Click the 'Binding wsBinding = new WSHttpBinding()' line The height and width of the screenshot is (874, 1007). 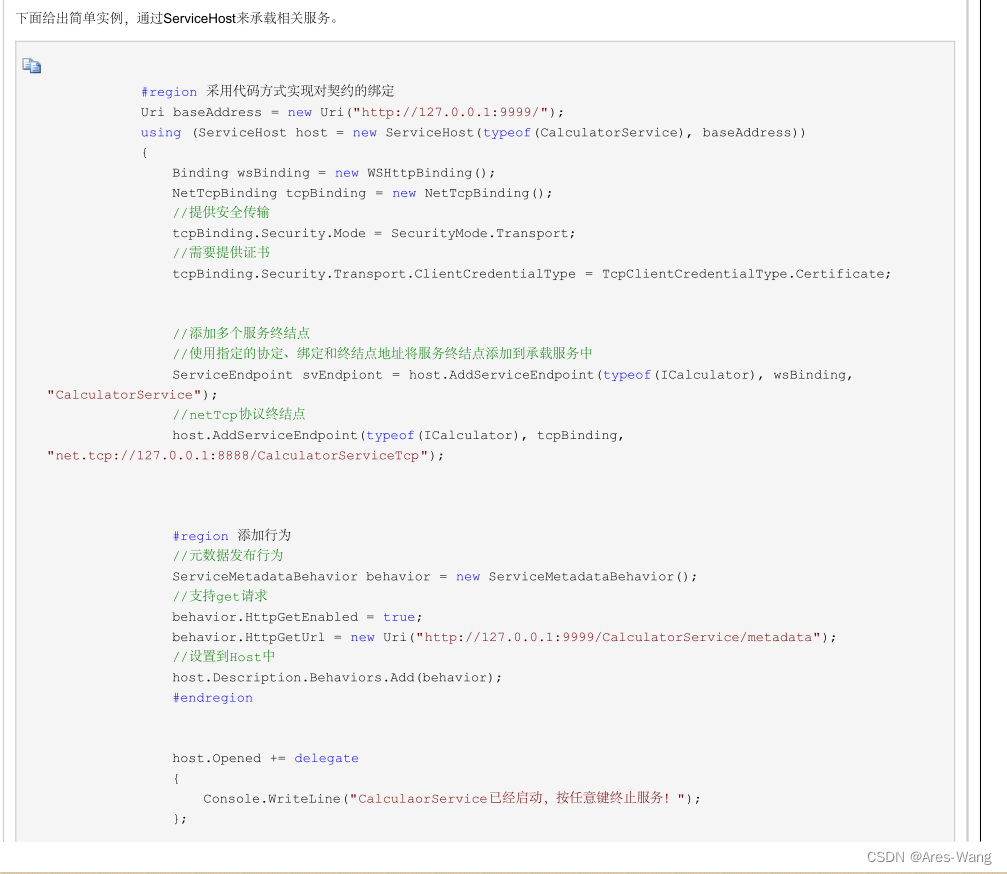tap(333, 173)
